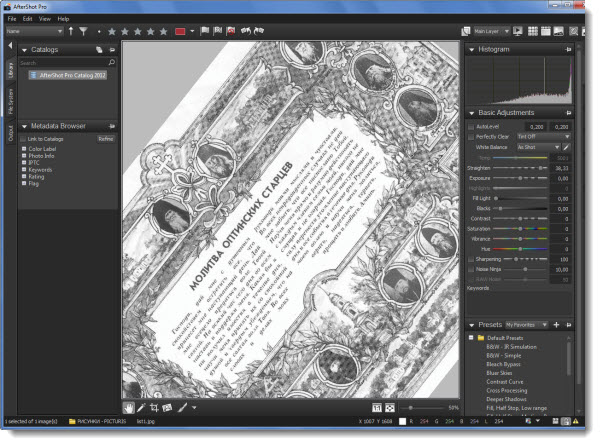Collapse the Catalogs panel
This screenshot has width=600, height=445.
[24, 50]
